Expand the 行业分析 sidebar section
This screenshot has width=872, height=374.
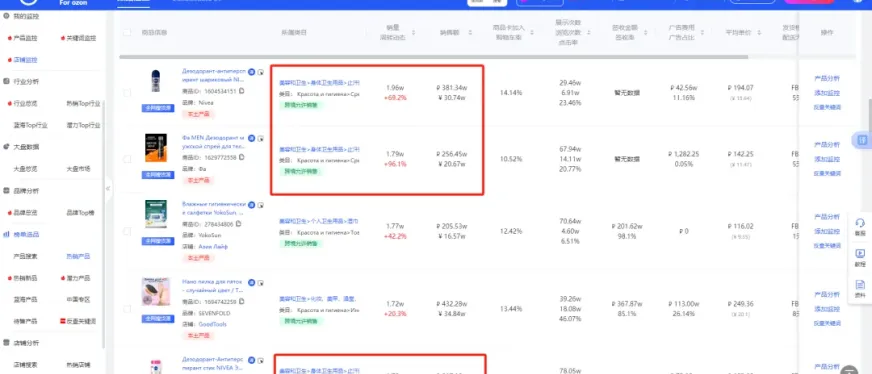[x=26, y=82]
